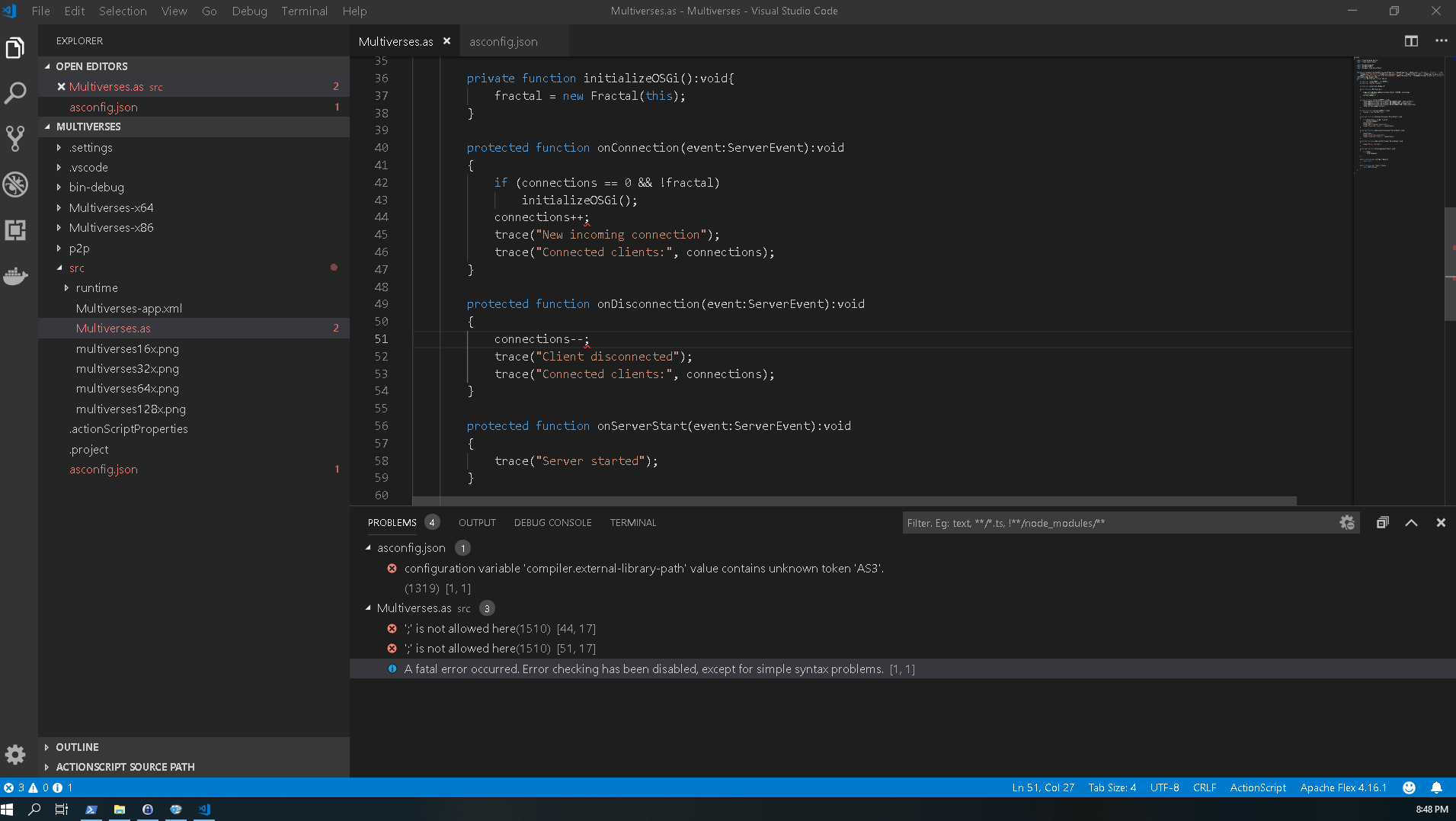Open the Source Control view
Viewport: 1456px width, 821px height.
(15, 138)
